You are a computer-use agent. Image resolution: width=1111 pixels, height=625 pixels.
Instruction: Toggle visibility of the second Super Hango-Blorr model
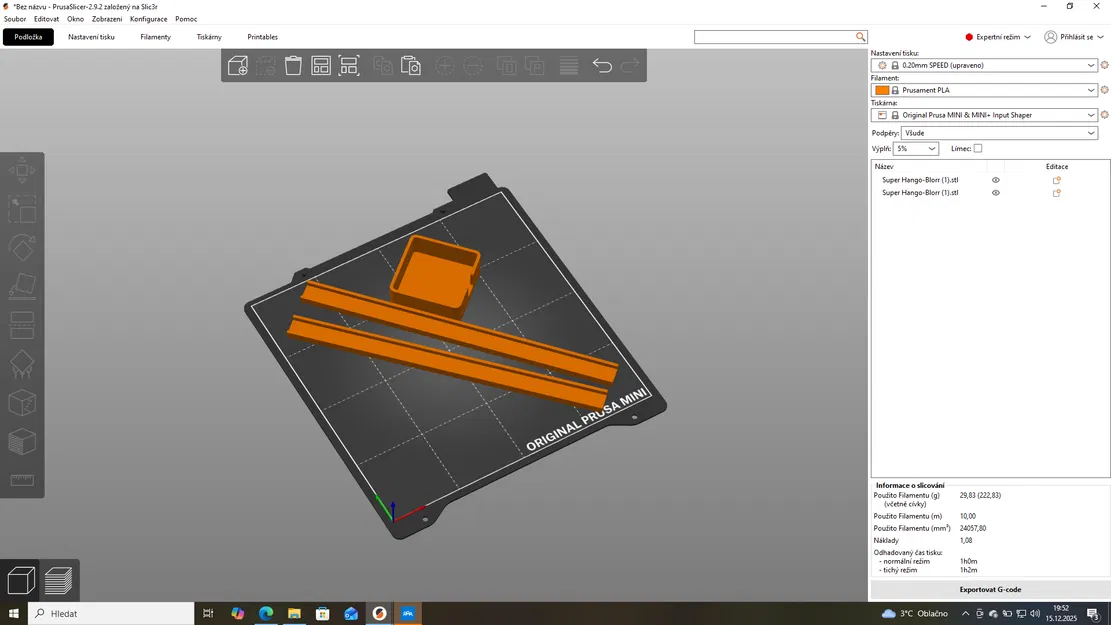point(995,192)
